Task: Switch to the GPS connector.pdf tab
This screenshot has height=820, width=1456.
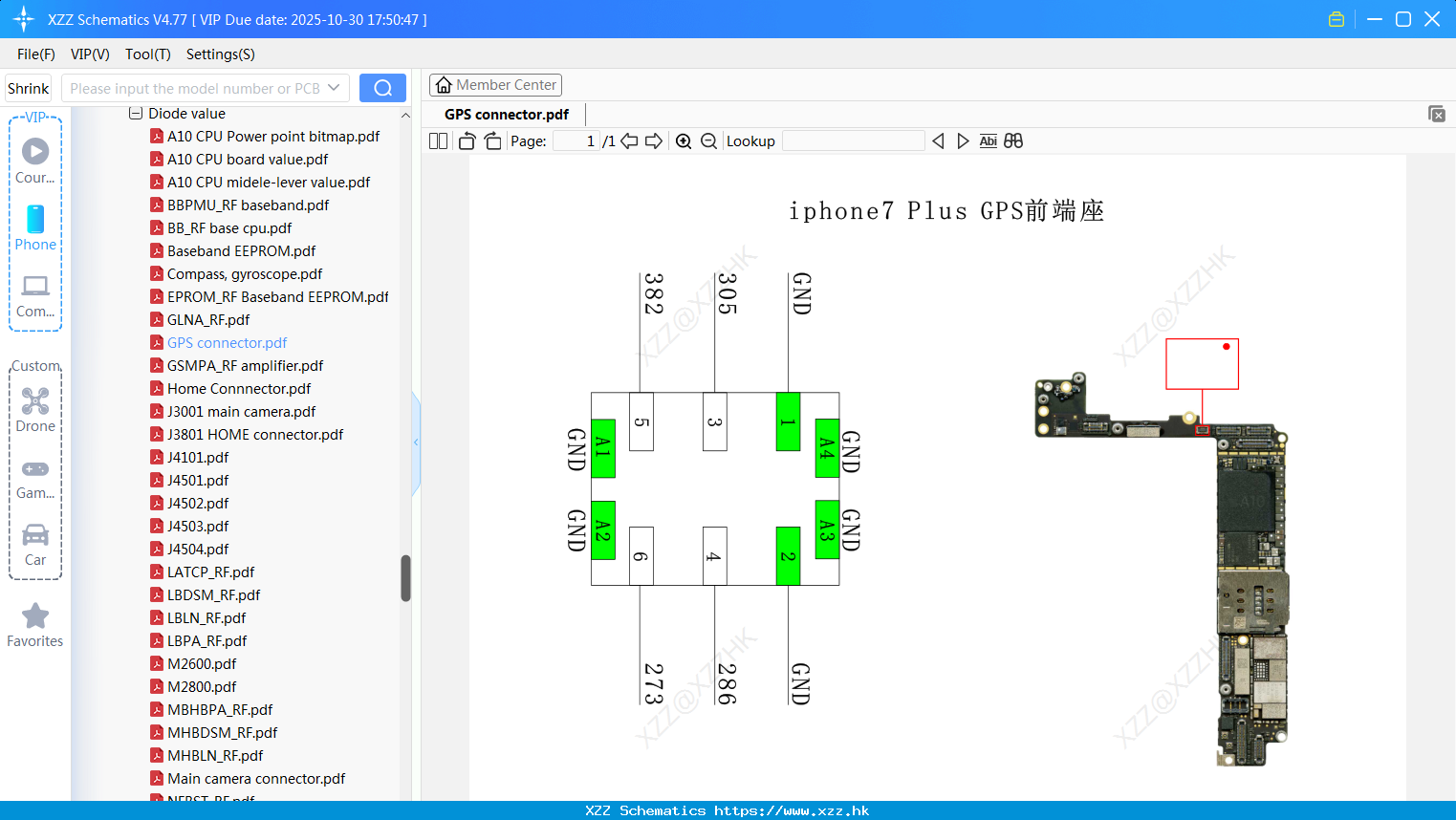Action: pyautogui.click(x=507, y=115)
